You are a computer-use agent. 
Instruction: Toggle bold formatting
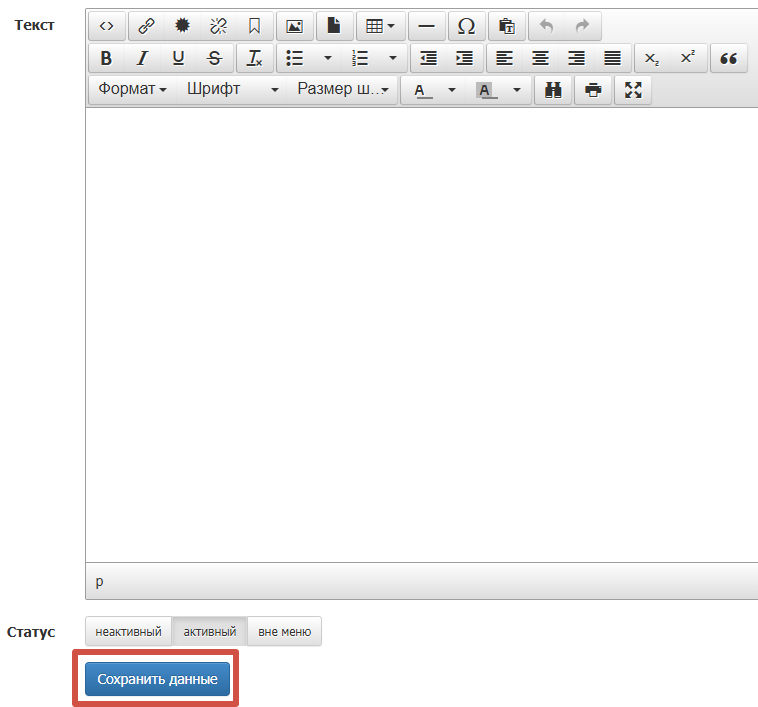pyautogui.click(x=107, y=58)
